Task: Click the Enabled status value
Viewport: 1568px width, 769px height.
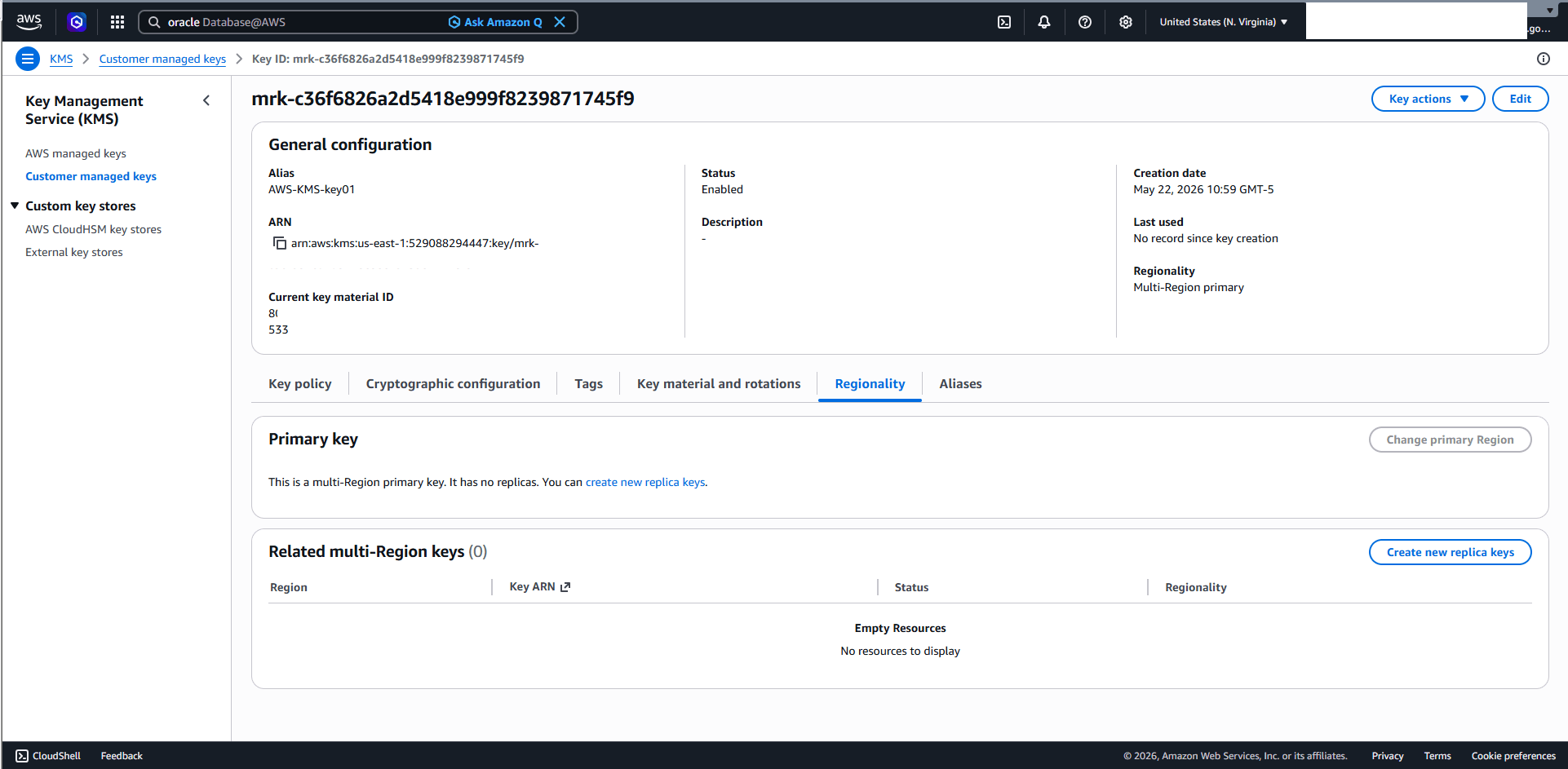Action: 722,189
